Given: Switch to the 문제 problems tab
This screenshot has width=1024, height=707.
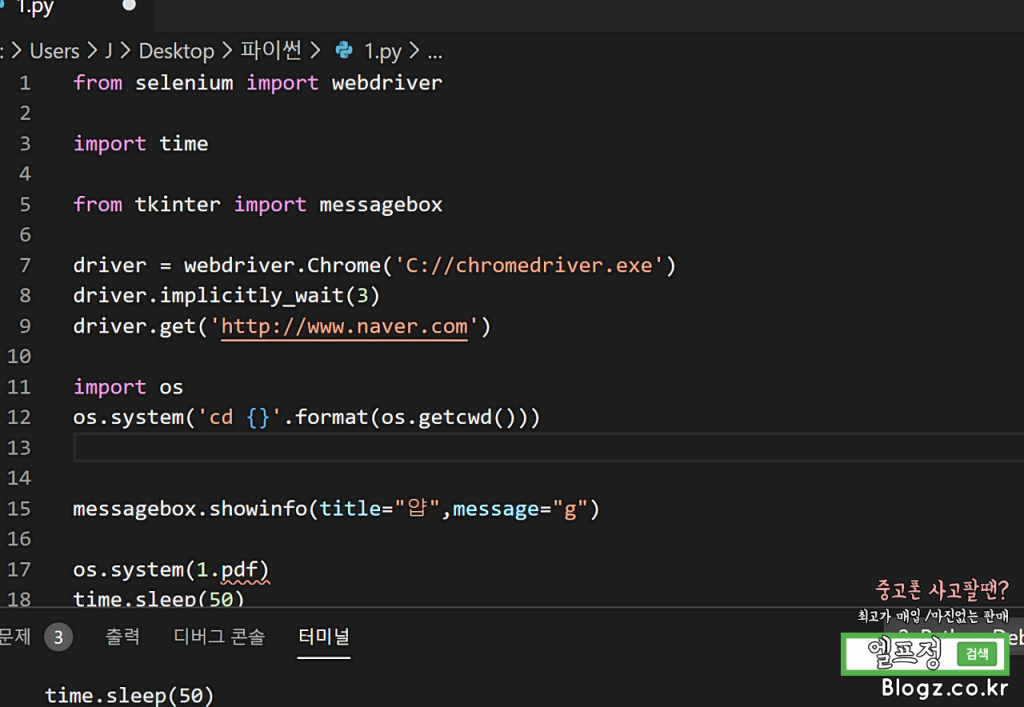Looking at the screenshot, I should tap(14, 636).
